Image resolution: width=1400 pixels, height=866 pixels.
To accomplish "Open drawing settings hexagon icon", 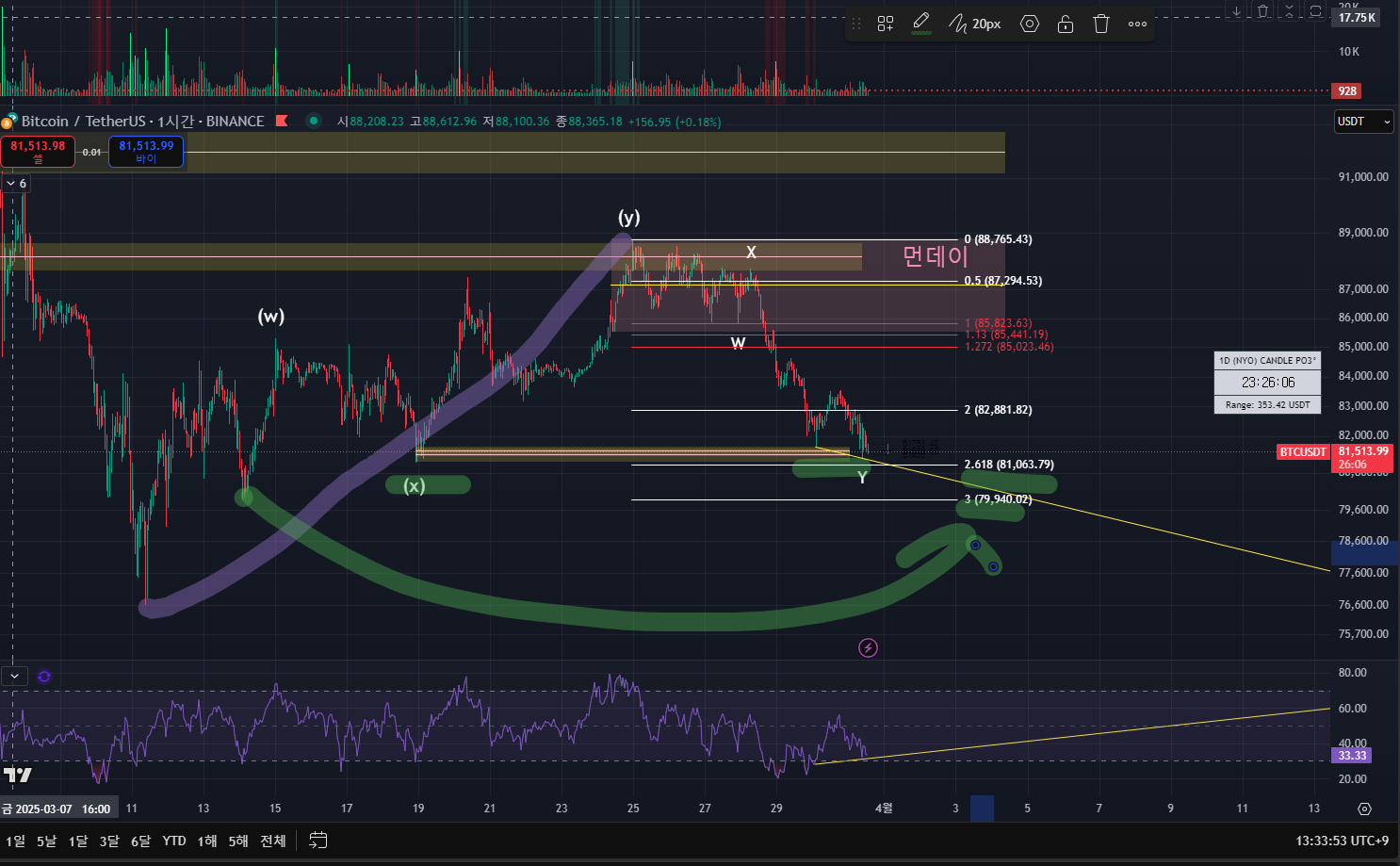I will [1030, 24].
